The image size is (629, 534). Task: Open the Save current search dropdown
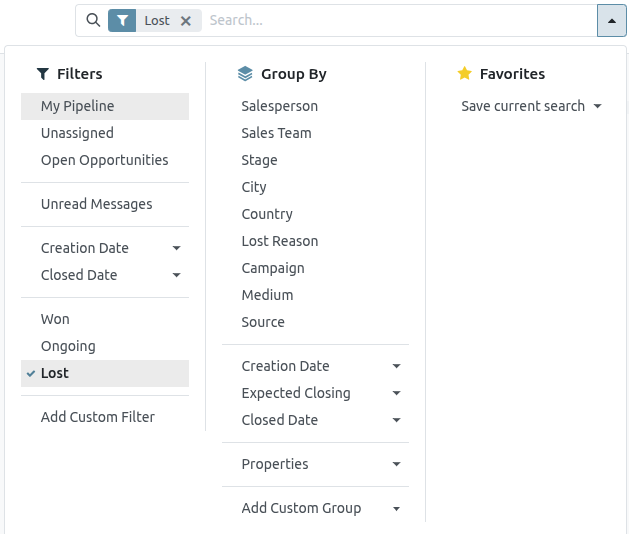(531, 106)
